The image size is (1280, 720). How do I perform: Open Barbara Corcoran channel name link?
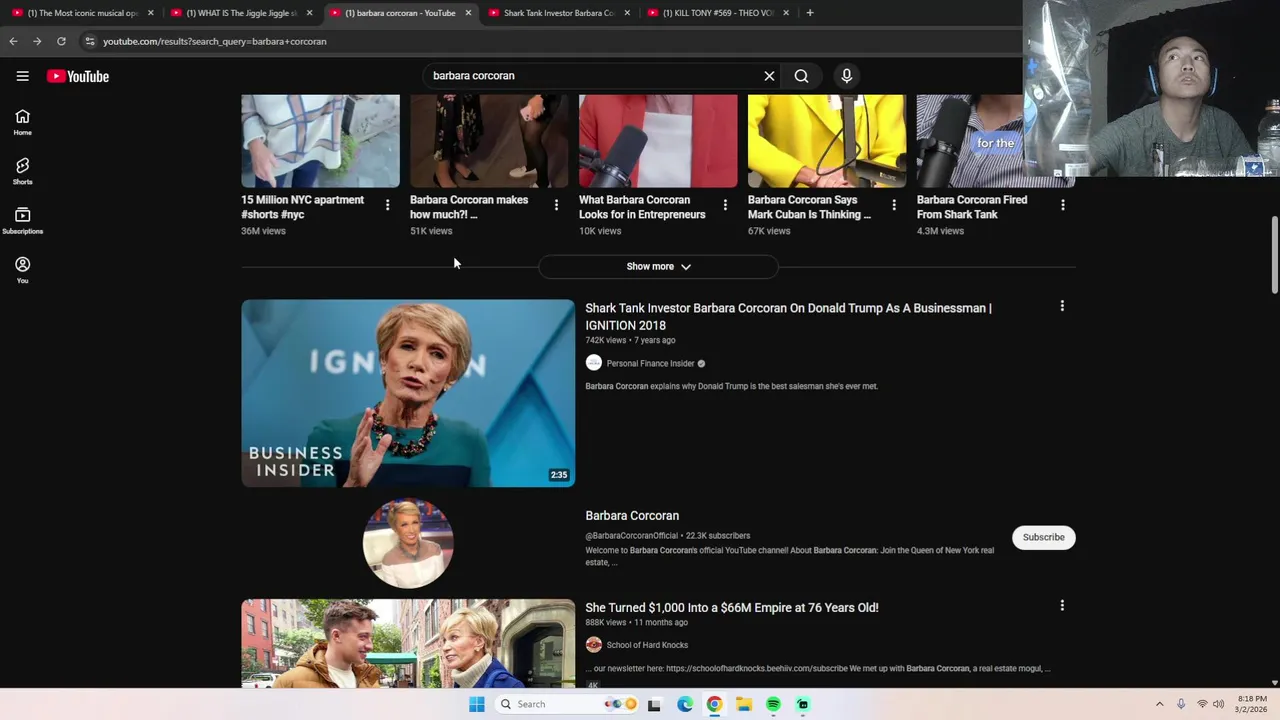pos(632,516)
